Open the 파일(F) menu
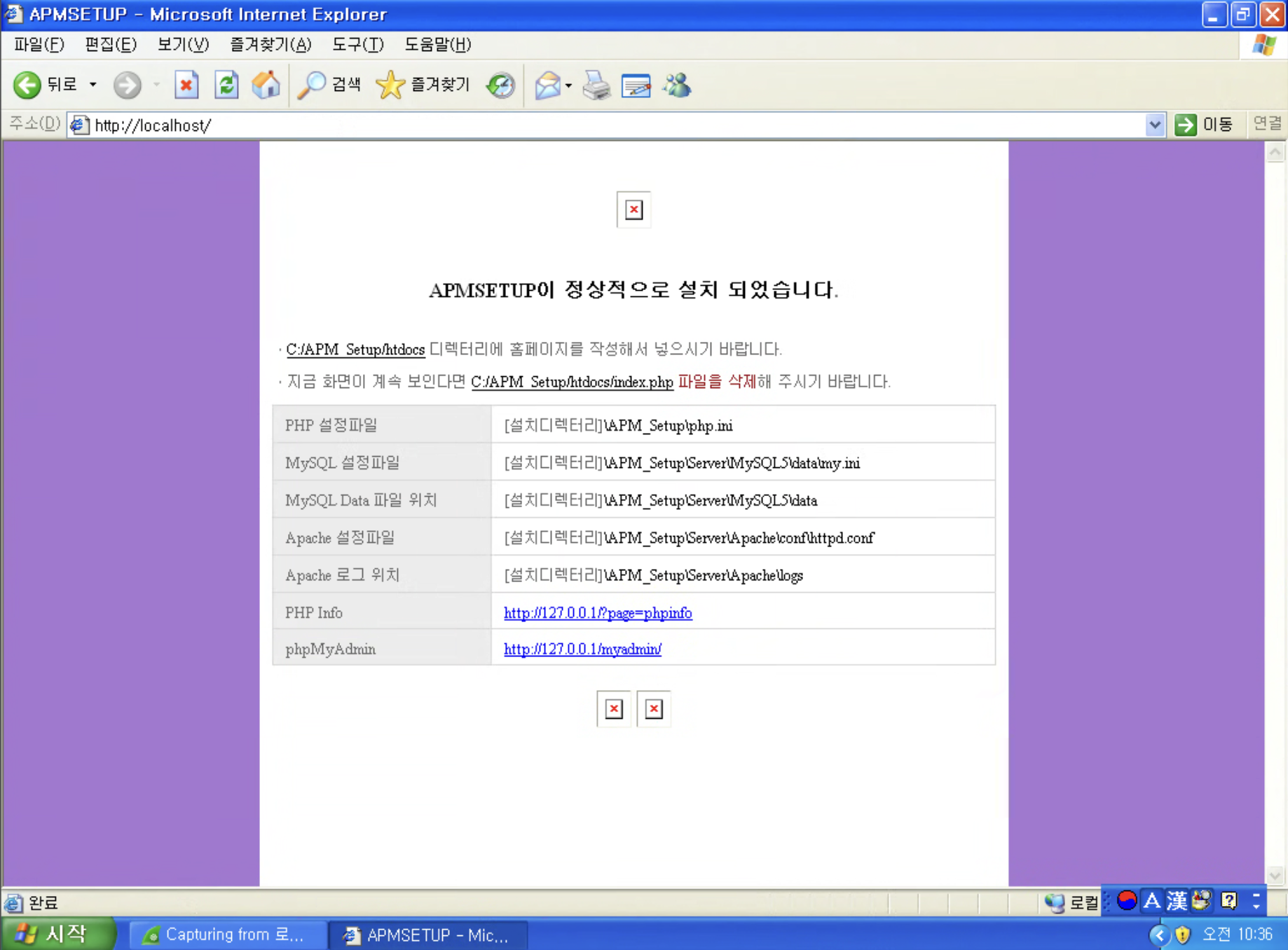 [39, 45]
